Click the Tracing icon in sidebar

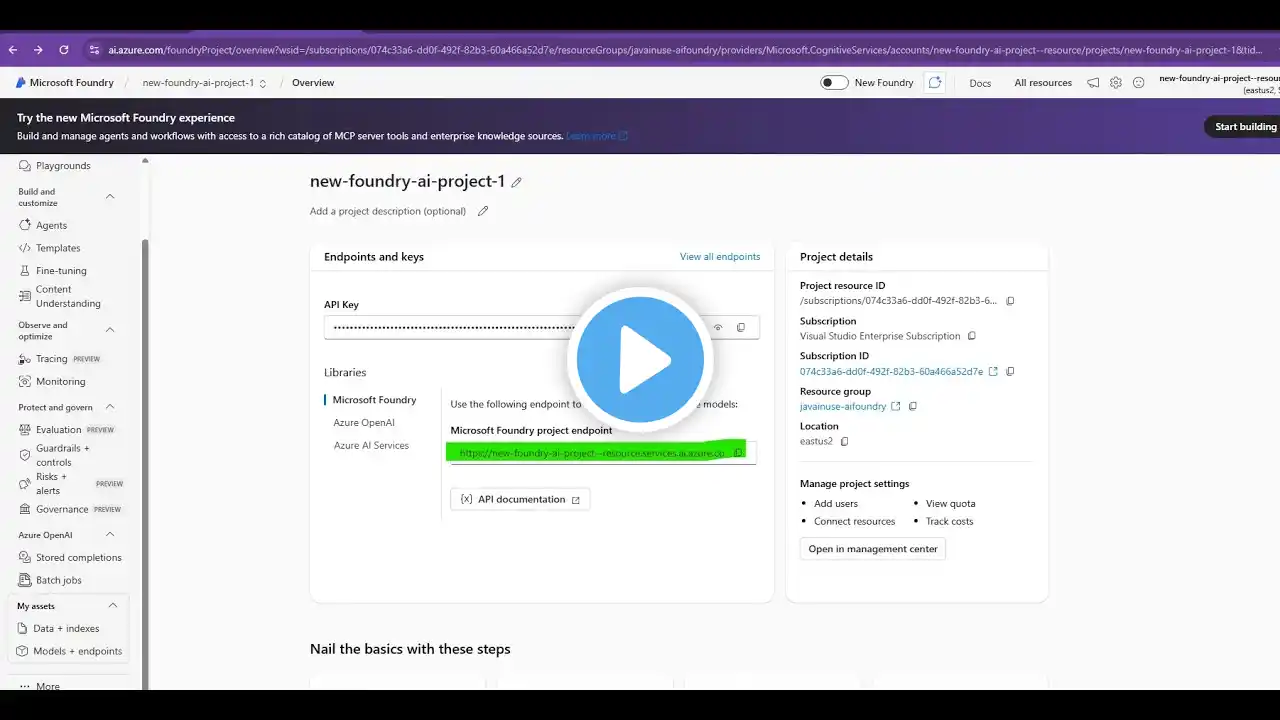[x=26, y=359]
